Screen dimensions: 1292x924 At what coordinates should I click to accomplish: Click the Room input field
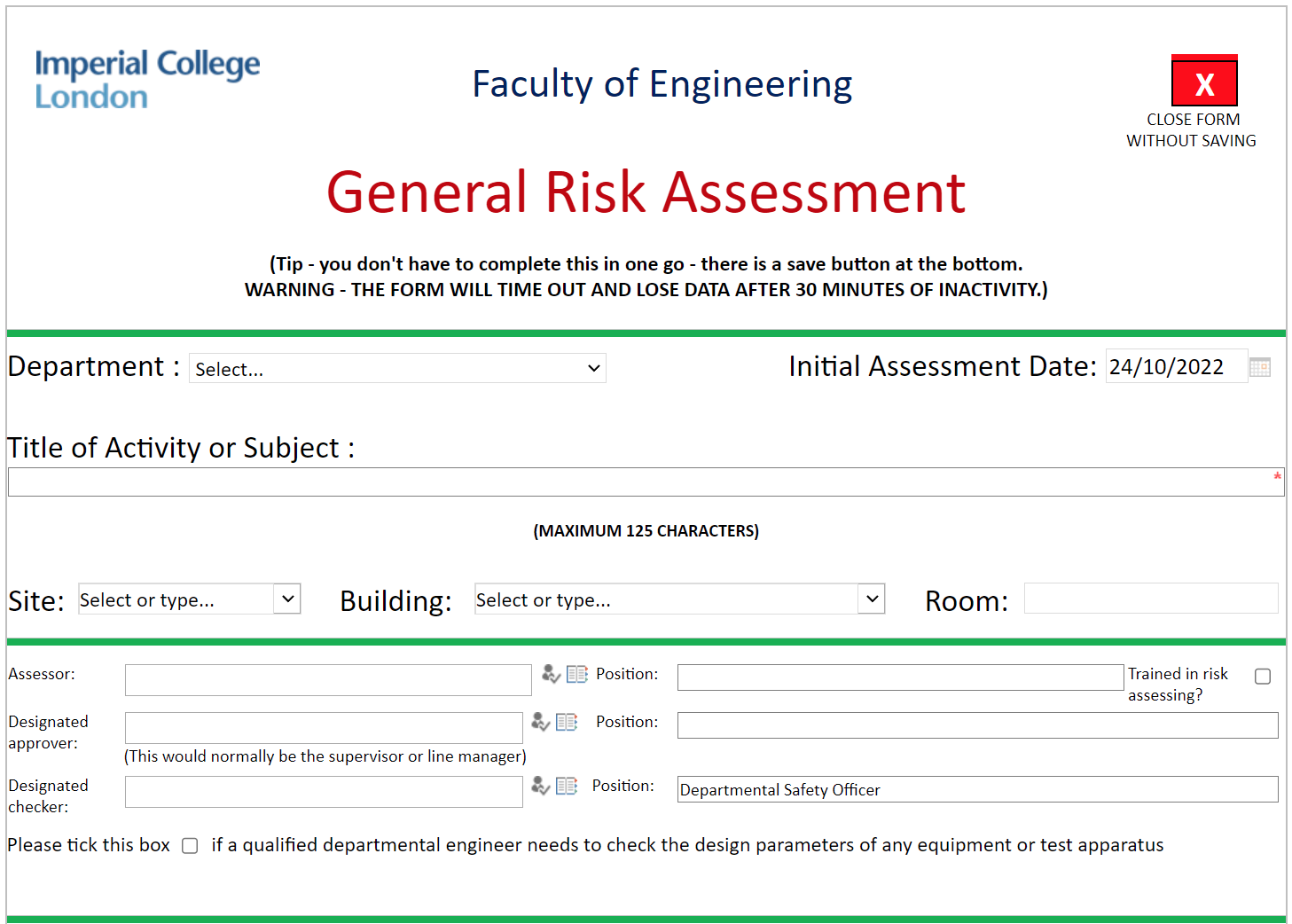click(x=1150, y=599)
